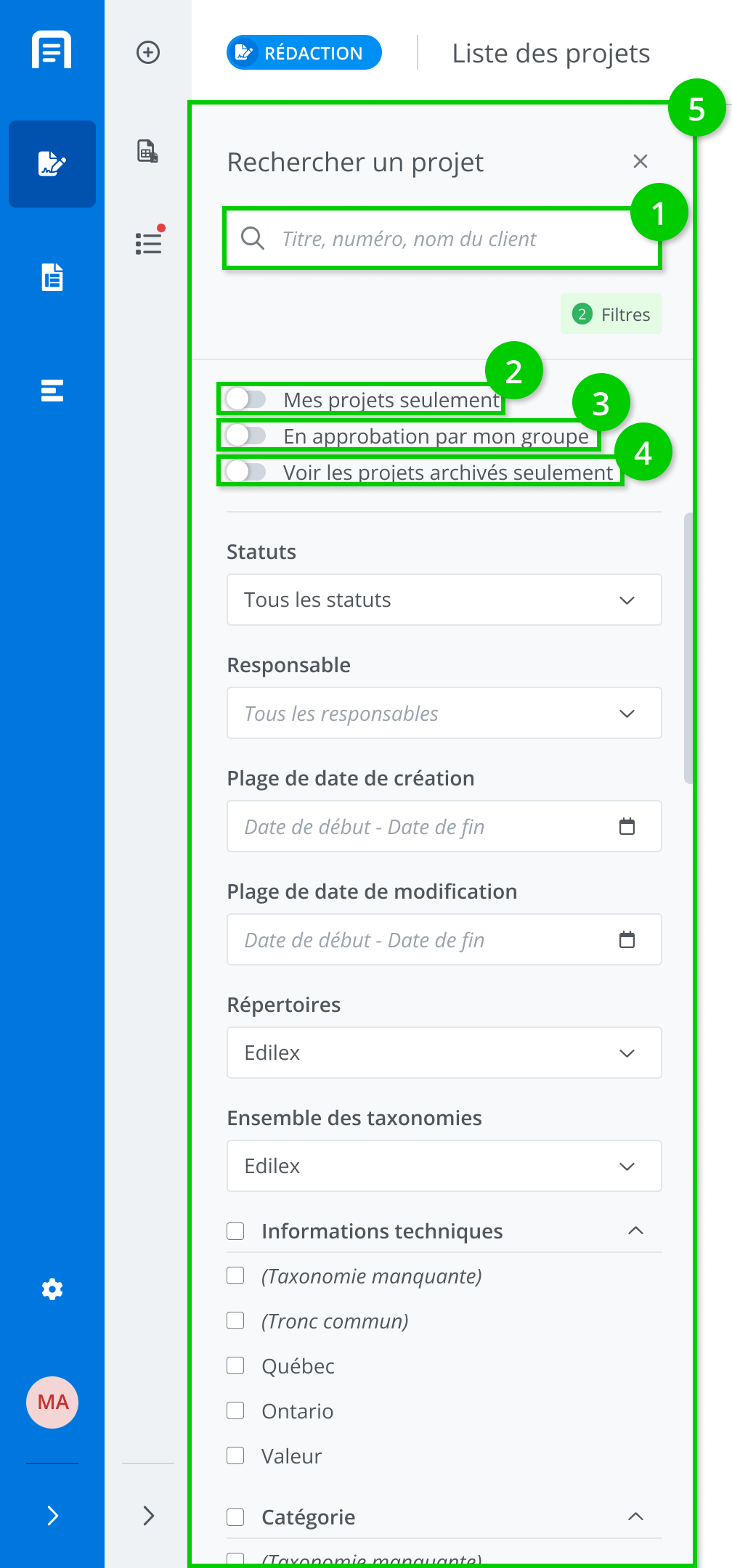The height and width of the screenshot is (1568, 732).
Task: Enable the Mes projets seulement toggle
Action: point(245,399)
